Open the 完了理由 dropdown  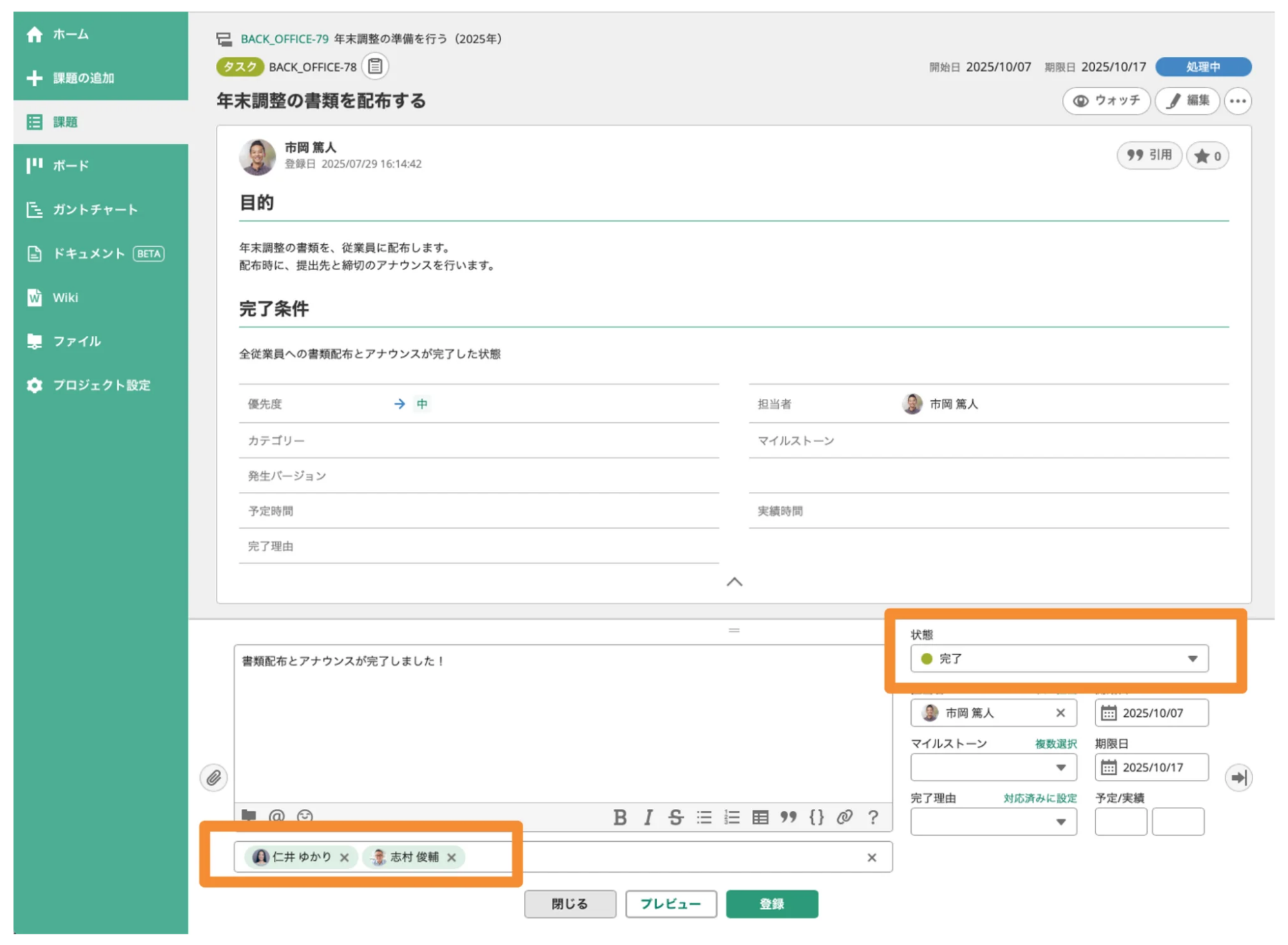(x=993, y=822)
